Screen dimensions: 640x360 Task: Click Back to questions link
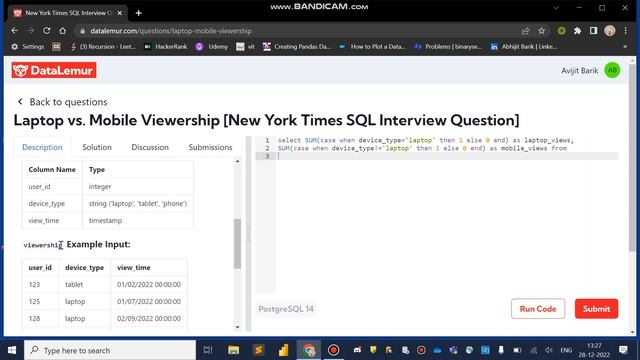[x=62, y=102]
